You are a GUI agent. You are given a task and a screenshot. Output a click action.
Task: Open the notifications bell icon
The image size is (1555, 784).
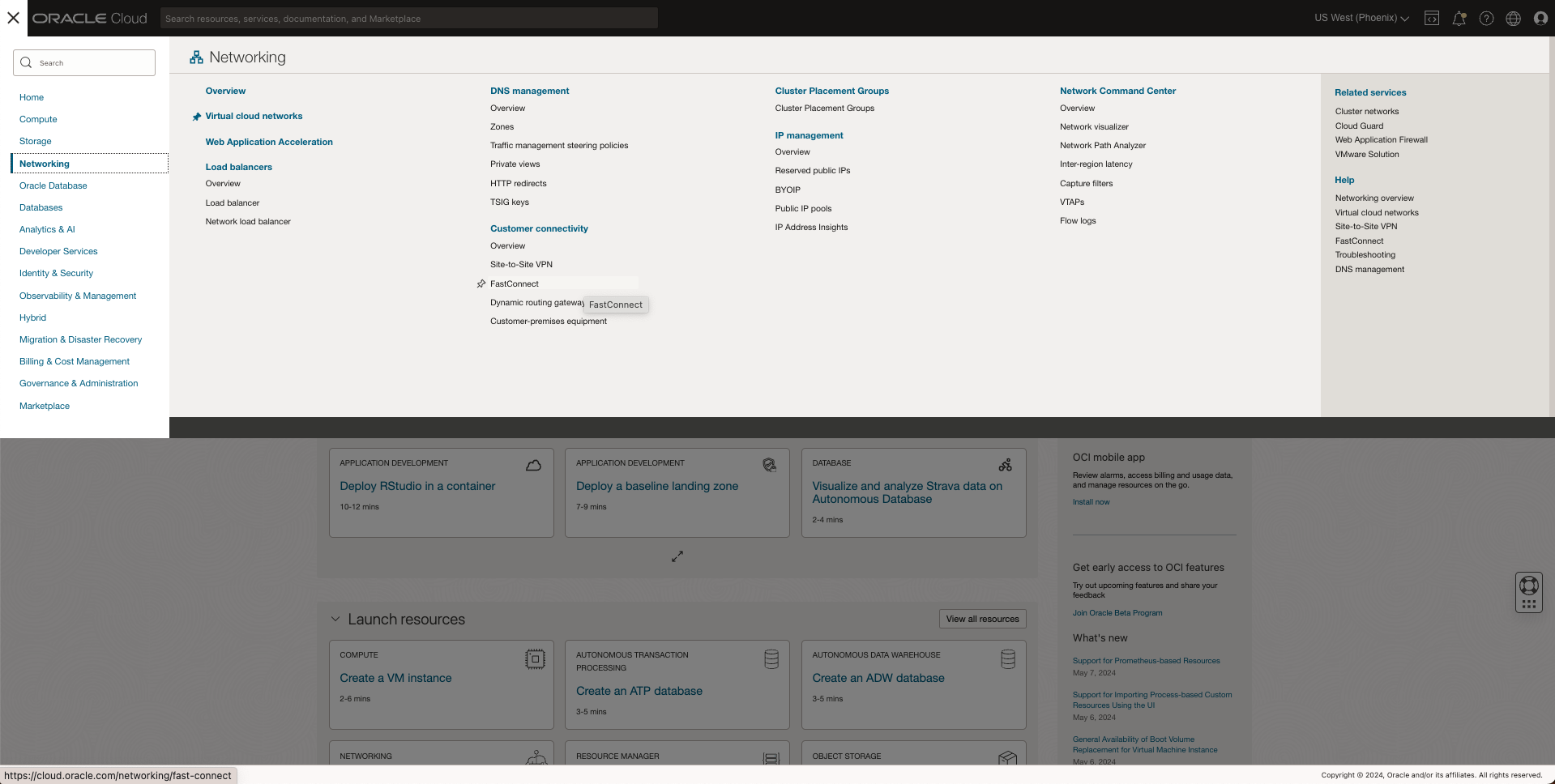coord(1459,18)
